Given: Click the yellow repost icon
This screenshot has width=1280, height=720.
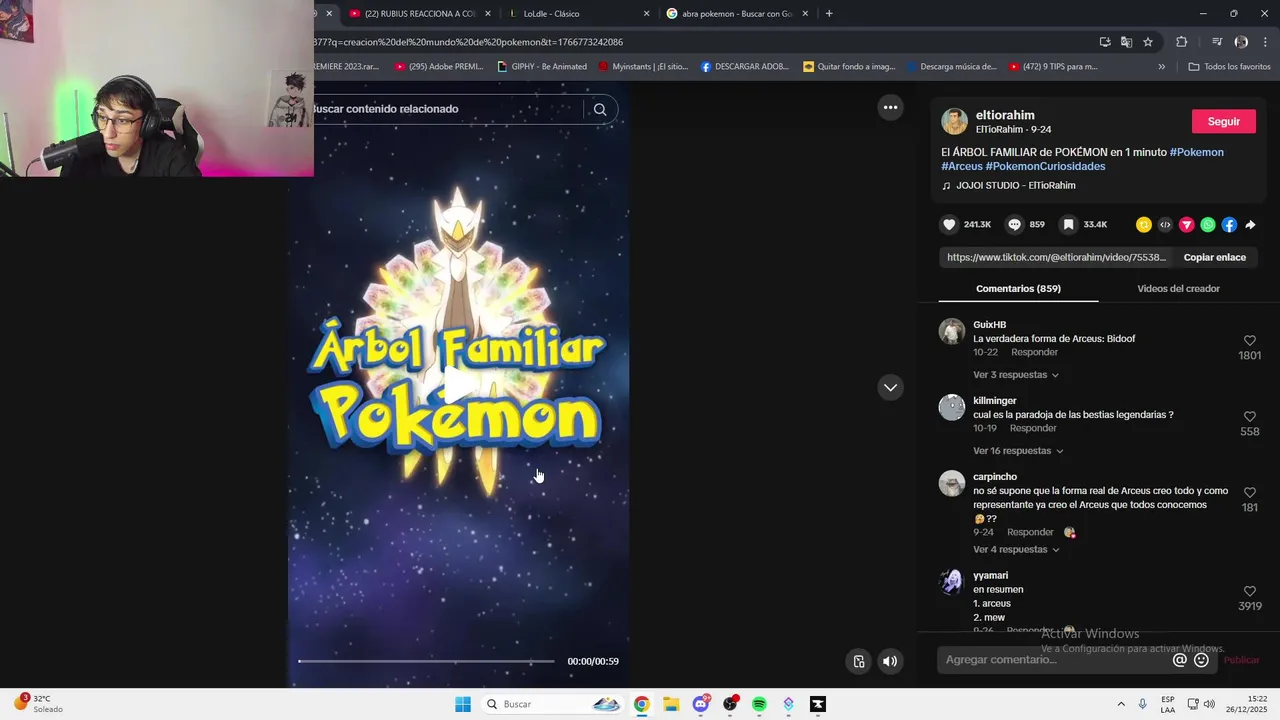Looking at the screenshot, I should click(1144, 225).
